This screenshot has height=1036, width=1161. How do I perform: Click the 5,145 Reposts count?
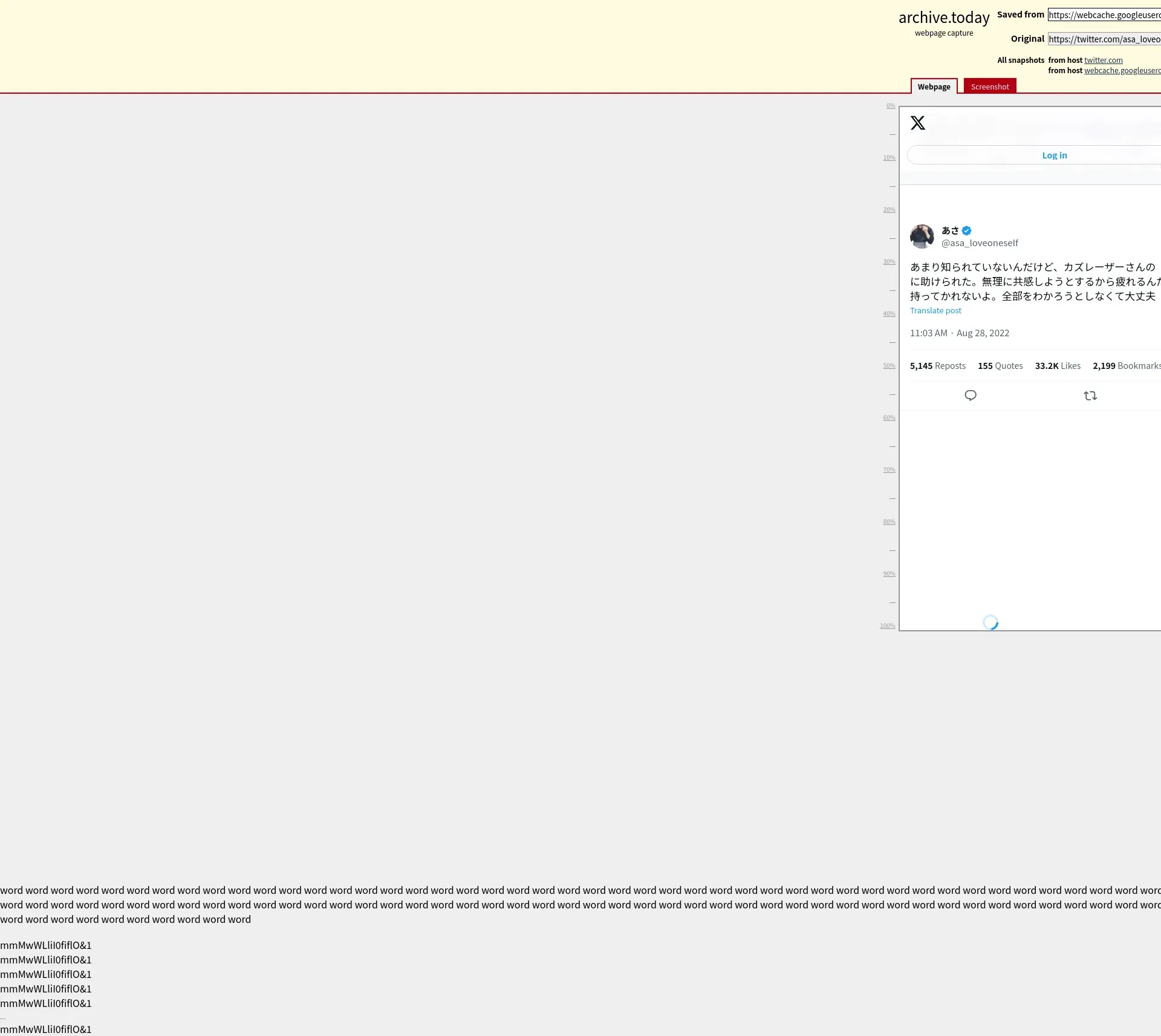click(937, 366)
